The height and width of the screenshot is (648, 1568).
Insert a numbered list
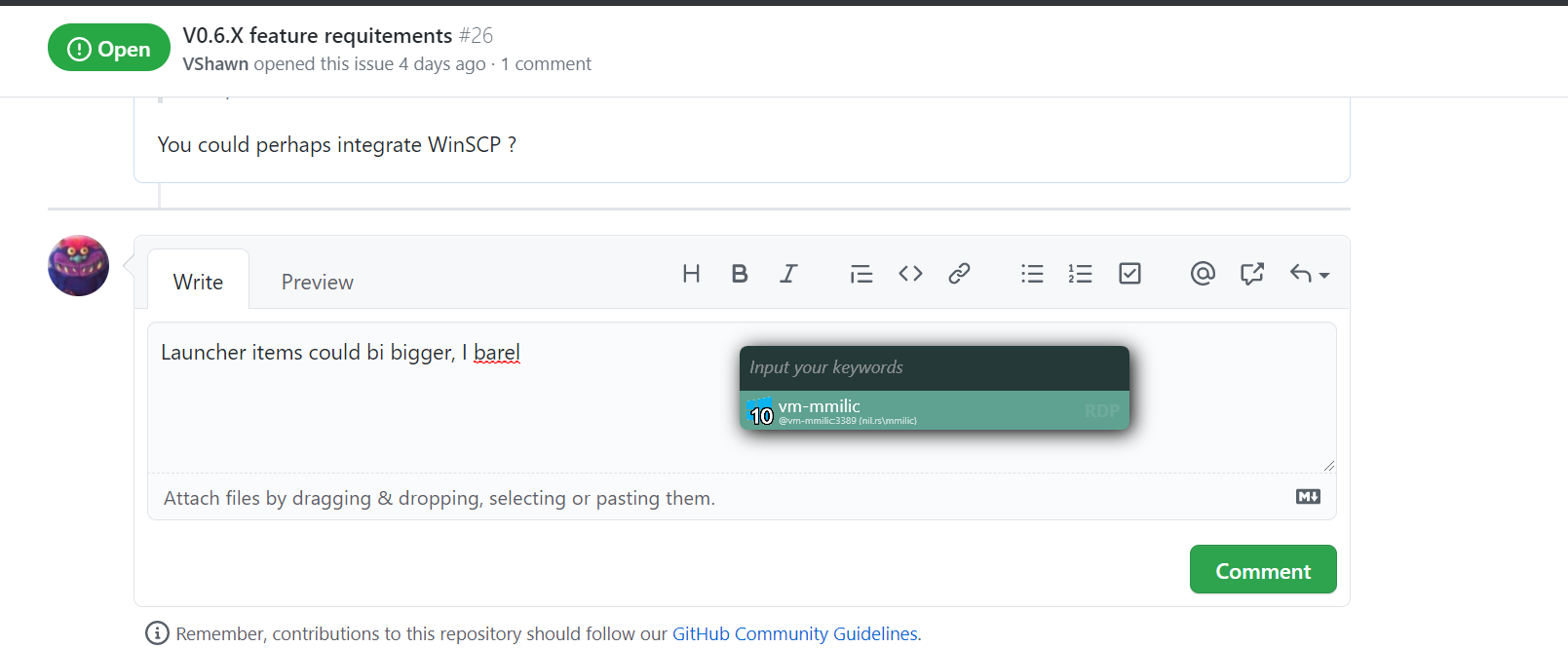(1081, 274)
